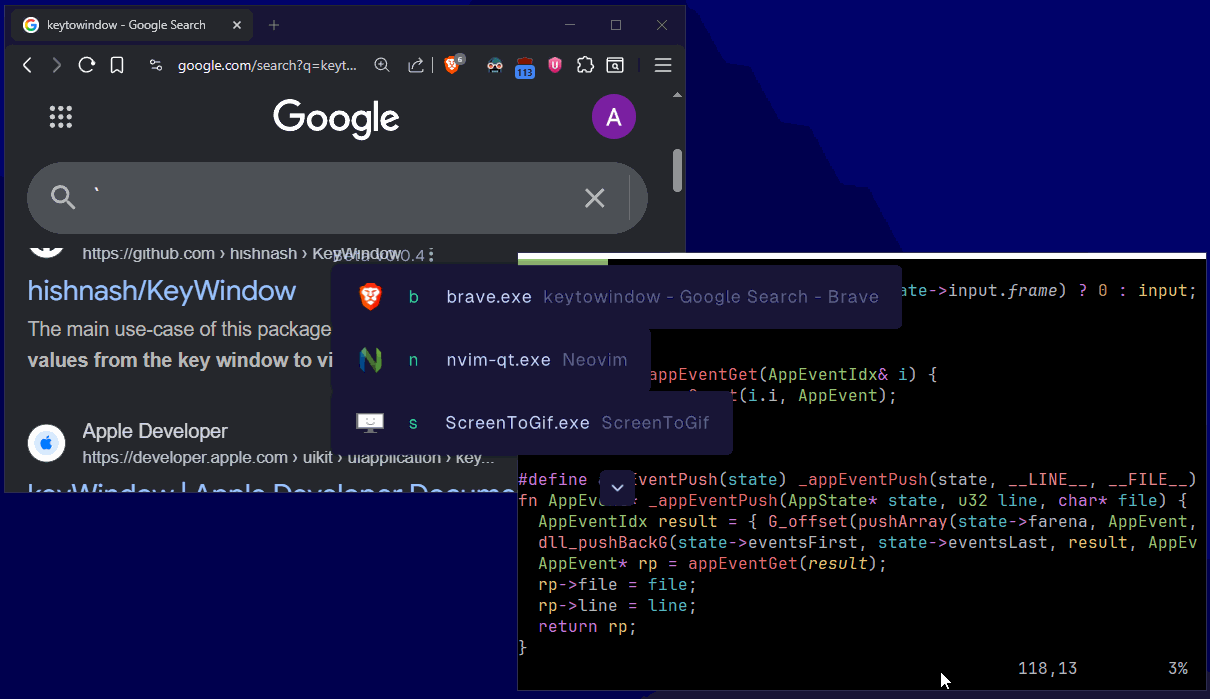This screenshot has width=1210, height=699.
Task: Click the search magnifier in Google search box
Action: (x=63, y=198)
